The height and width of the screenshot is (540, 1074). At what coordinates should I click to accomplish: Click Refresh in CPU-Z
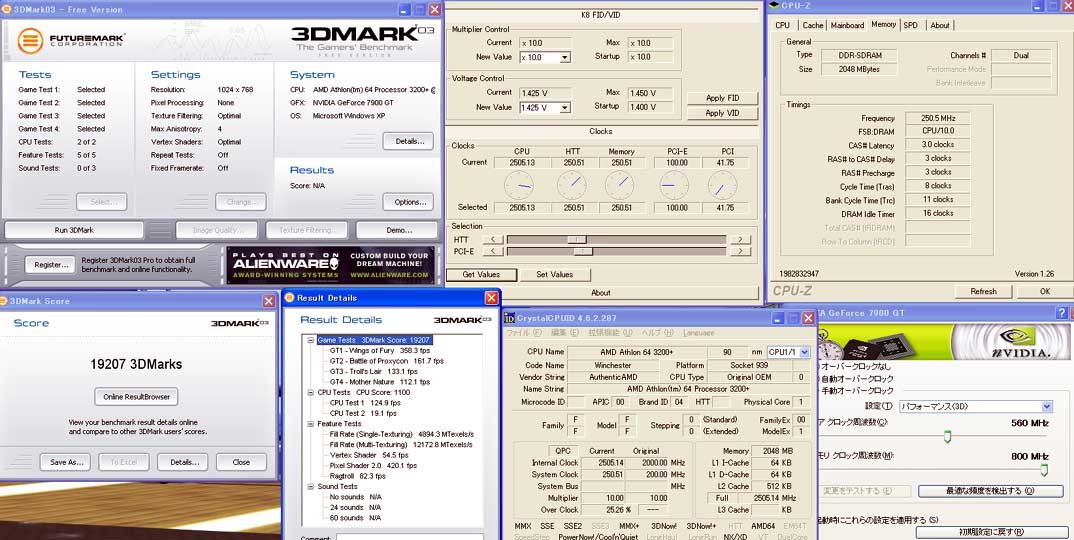pos(983,291)
